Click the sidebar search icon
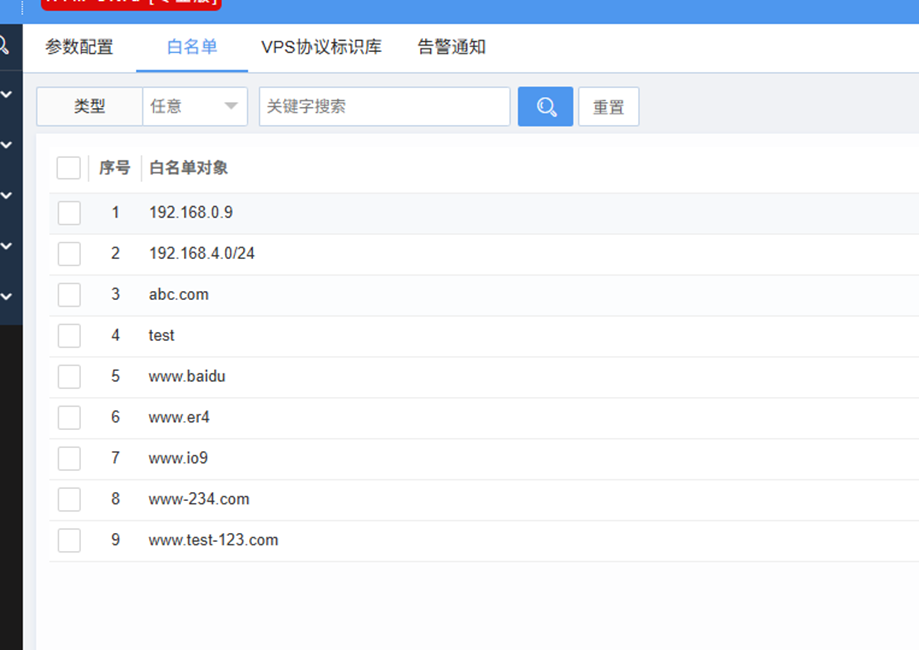This screenshot has height=650, width=919. (x=4, y=45)
